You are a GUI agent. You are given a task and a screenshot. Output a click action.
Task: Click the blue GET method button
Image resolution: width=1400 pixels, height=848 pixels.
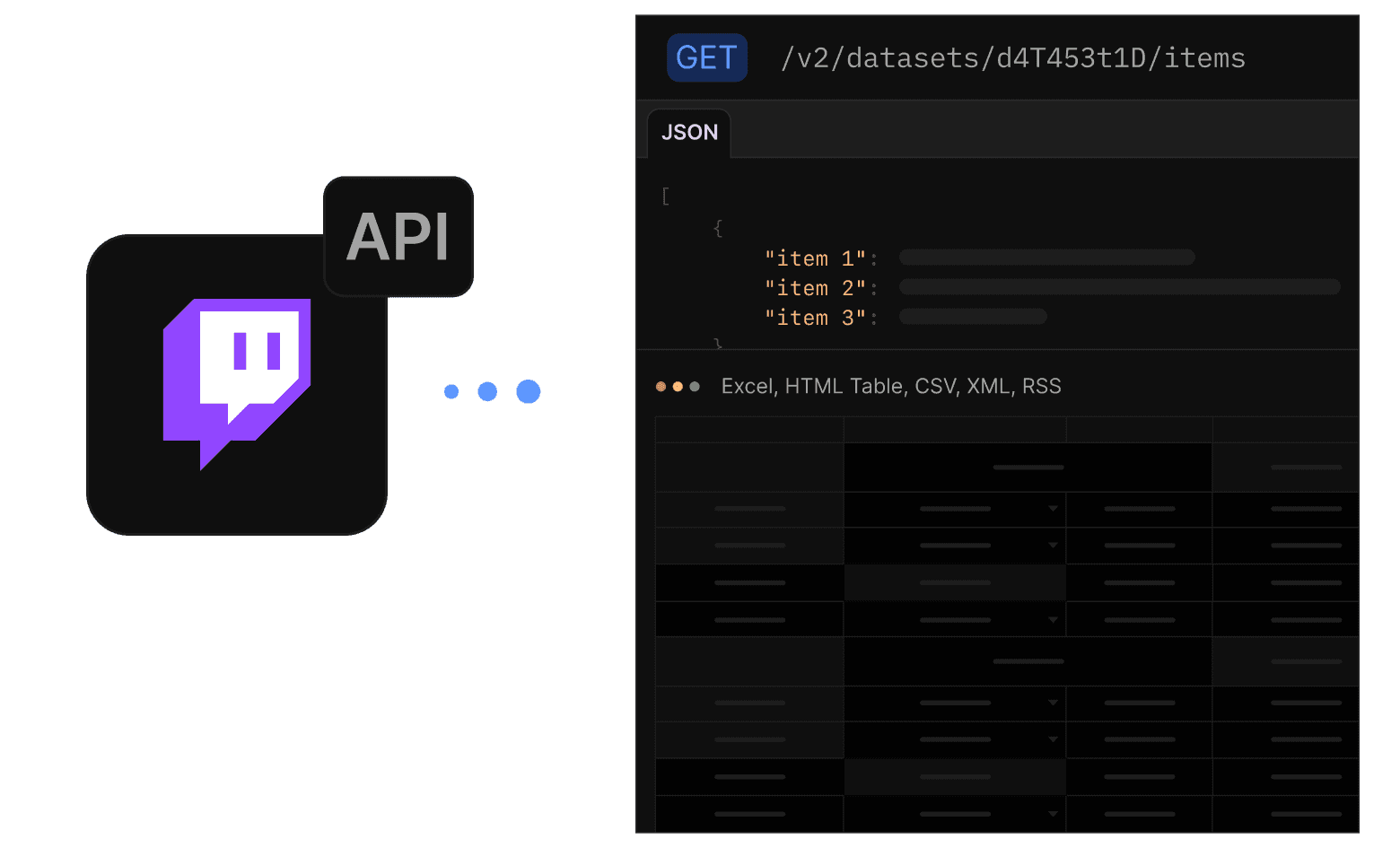(707, 57)
